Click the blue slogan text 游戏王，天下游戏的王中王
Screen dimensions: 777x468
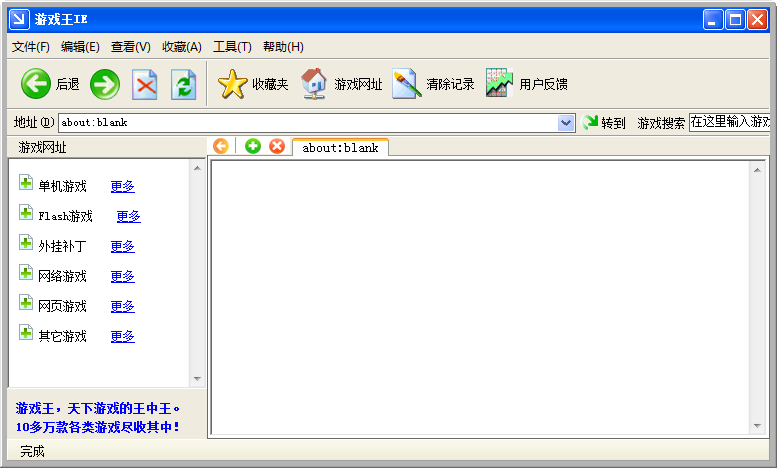[x=98, y=409]
